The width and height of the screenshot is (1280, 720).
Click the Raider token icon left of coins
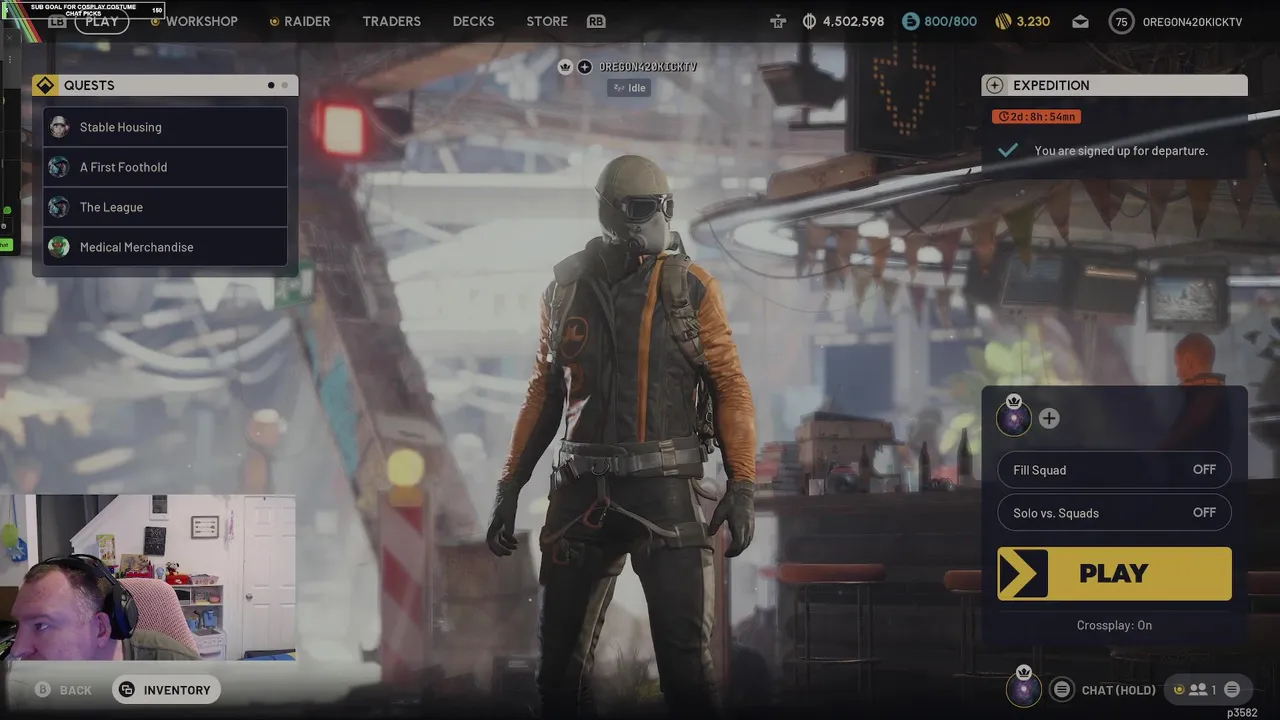(x=778, y=21)
